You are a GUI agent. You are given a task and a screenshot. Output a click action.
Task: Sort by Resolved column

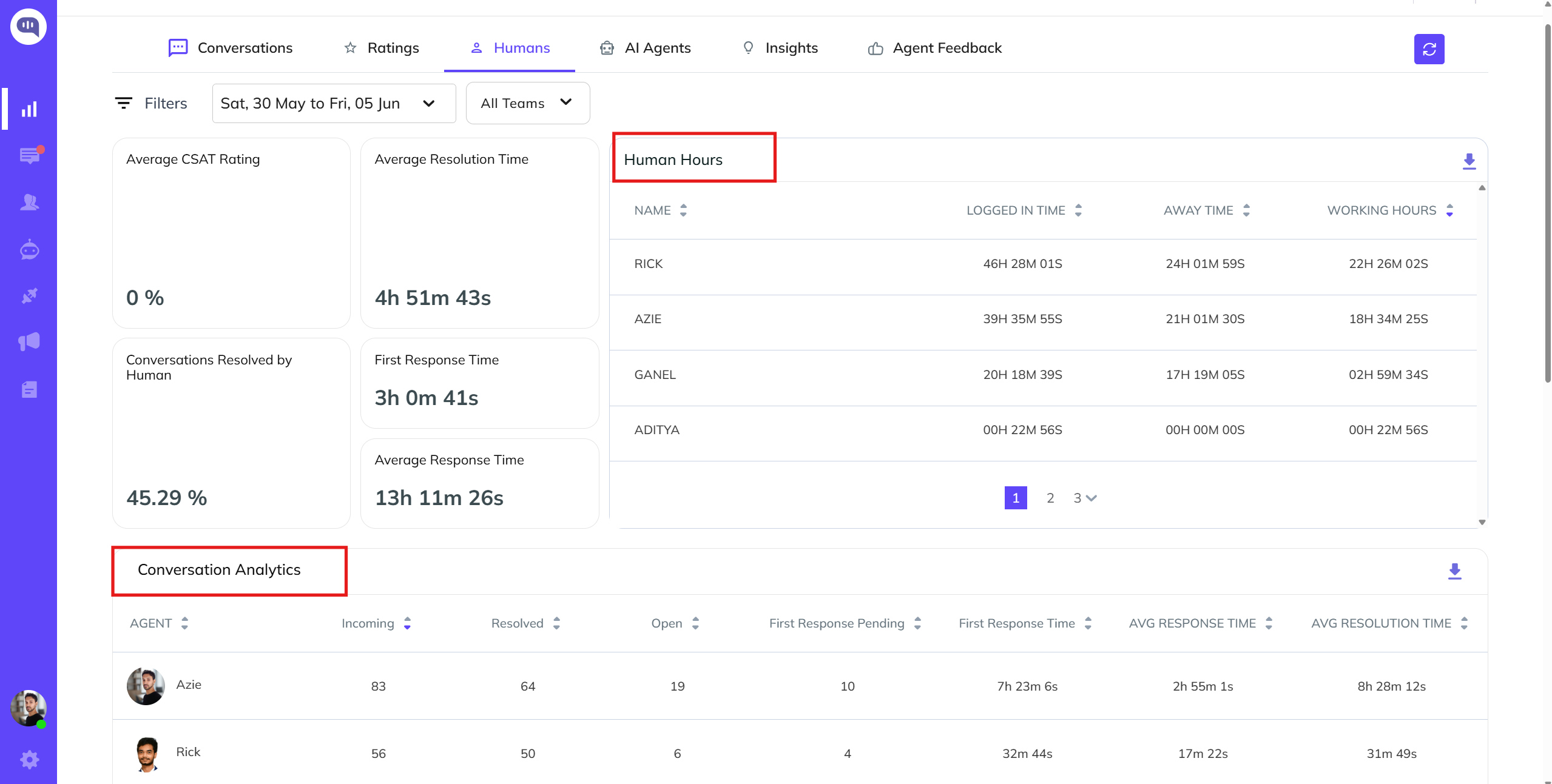556,623
